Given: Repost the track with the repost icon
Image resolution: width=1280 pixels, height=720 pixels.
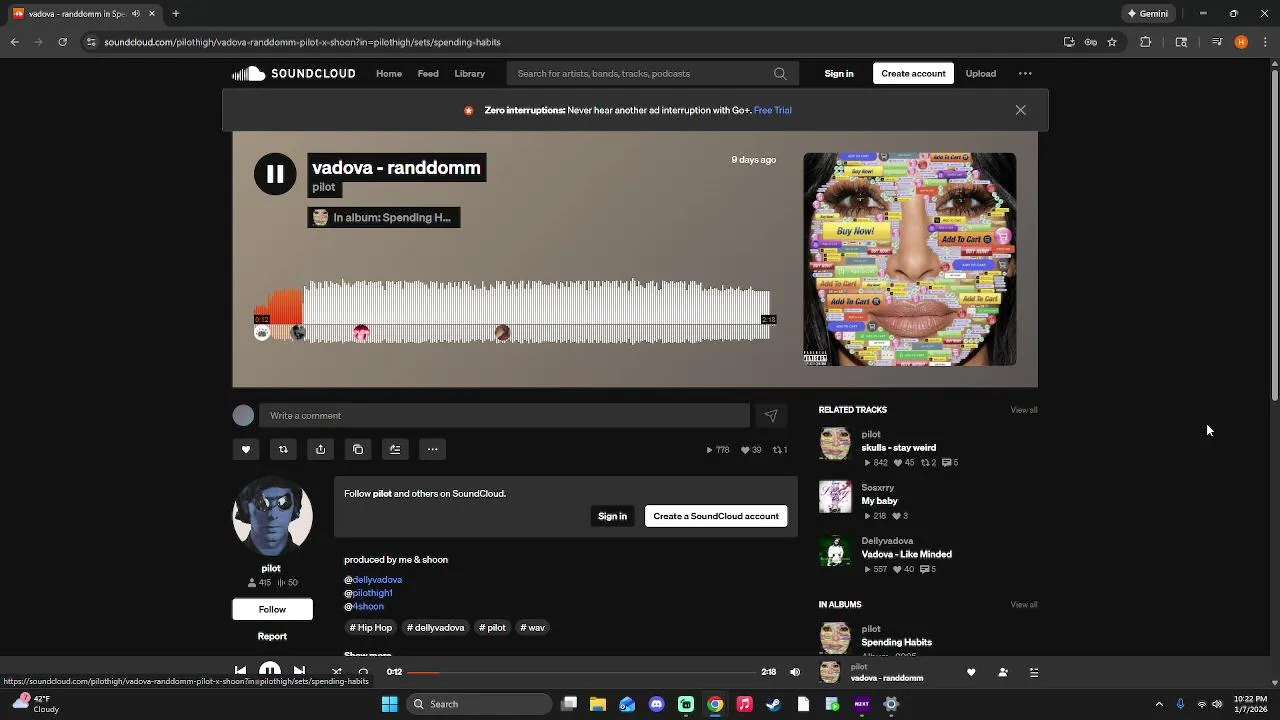Looking at the screenshot, I should pyautogui.click(x=283, y=450).
